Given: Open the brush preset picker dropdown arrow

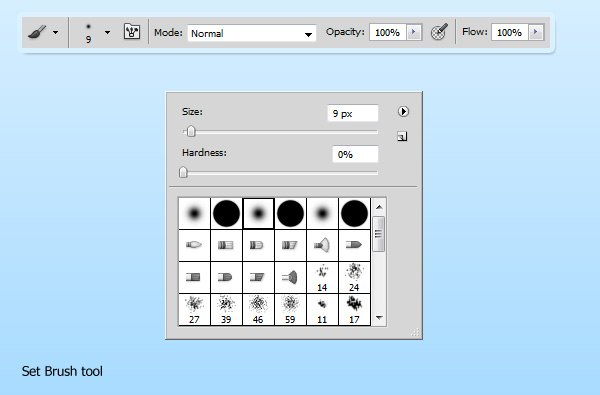Looking at the screenshot, I should pyautogui.click(x=108, y=33).
